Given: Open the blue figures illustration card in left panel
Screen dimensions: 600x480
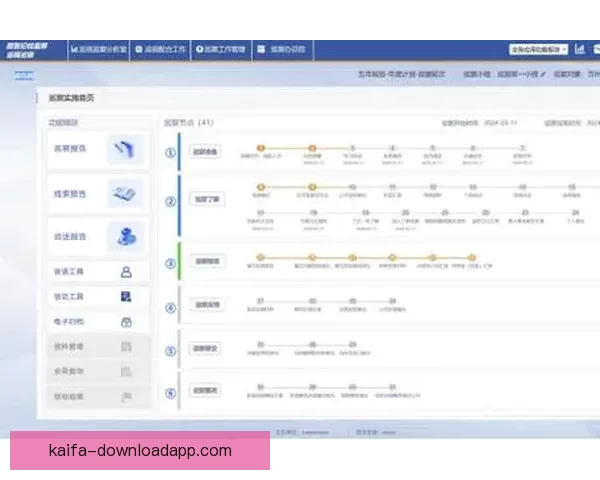Looking at the screenshot, I should click(98, 236).
